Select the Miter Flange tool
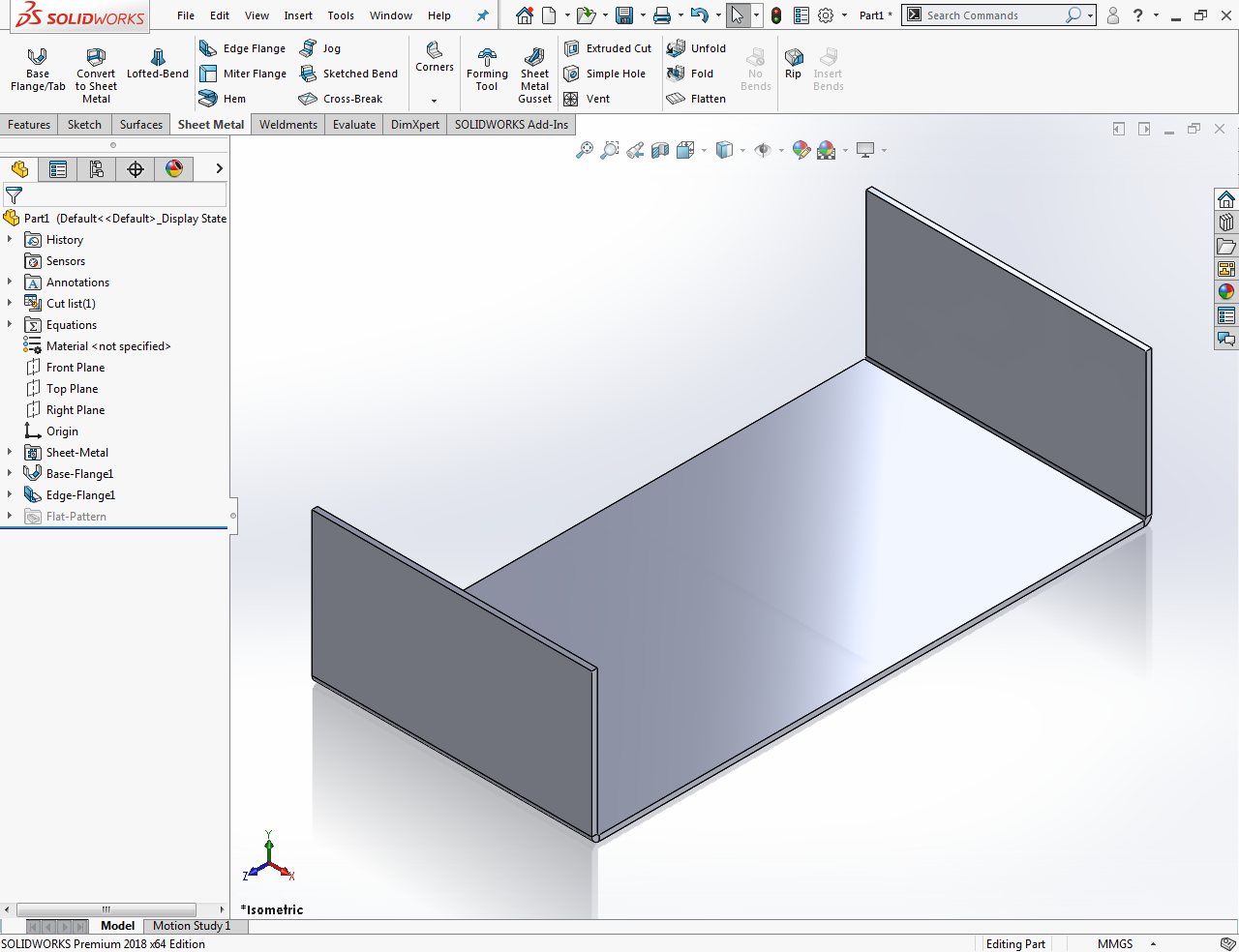1239x952 pixels. [x=243, y=74]
